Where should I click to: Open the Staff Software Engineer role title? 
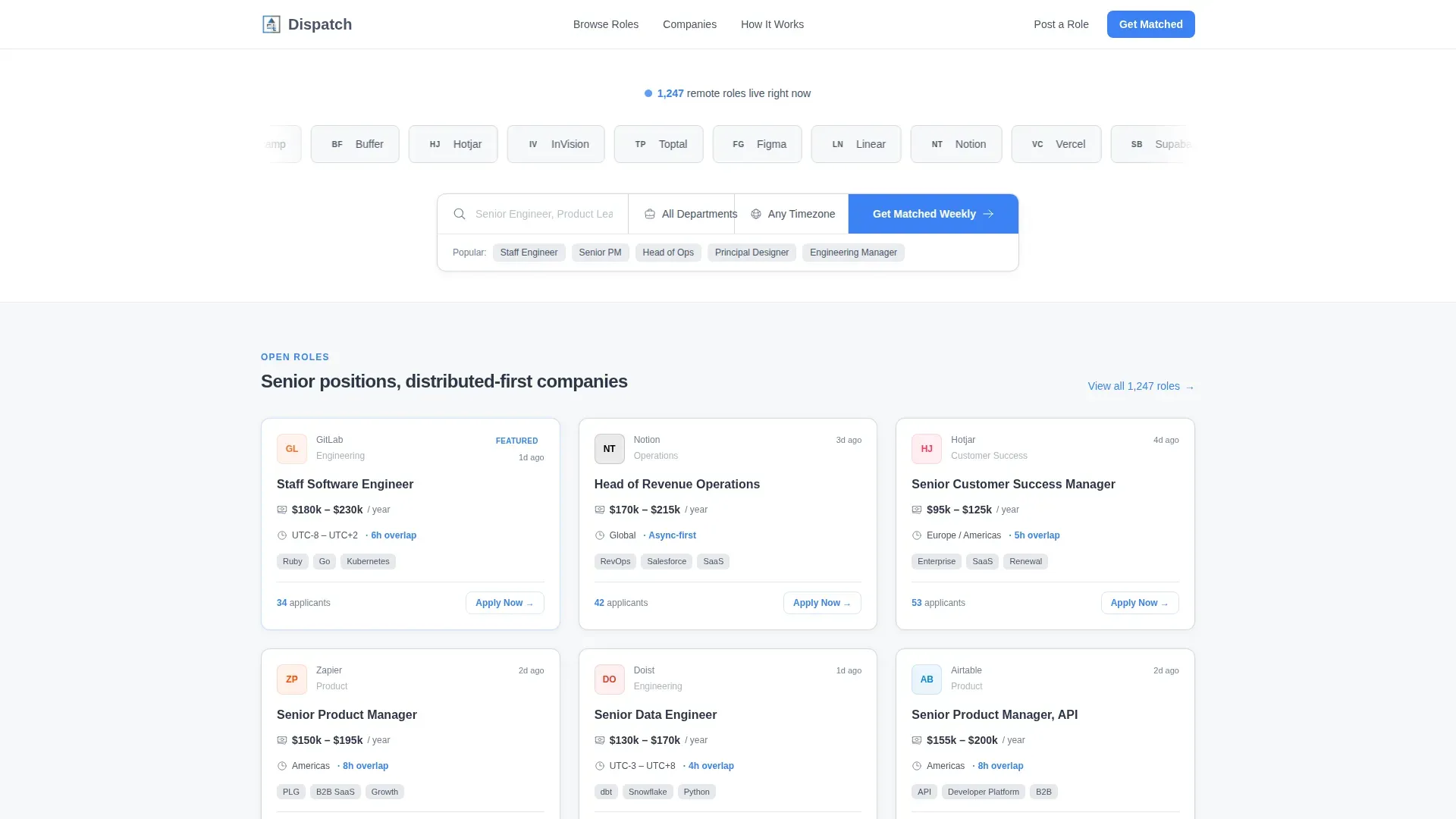click(x=345, y=484)
